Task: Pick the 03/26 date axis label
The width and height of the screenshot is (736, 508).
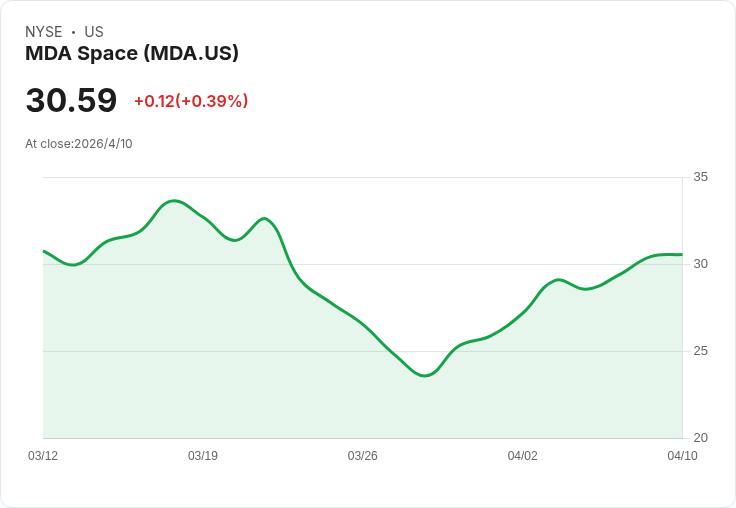Action: coord(363,456)
